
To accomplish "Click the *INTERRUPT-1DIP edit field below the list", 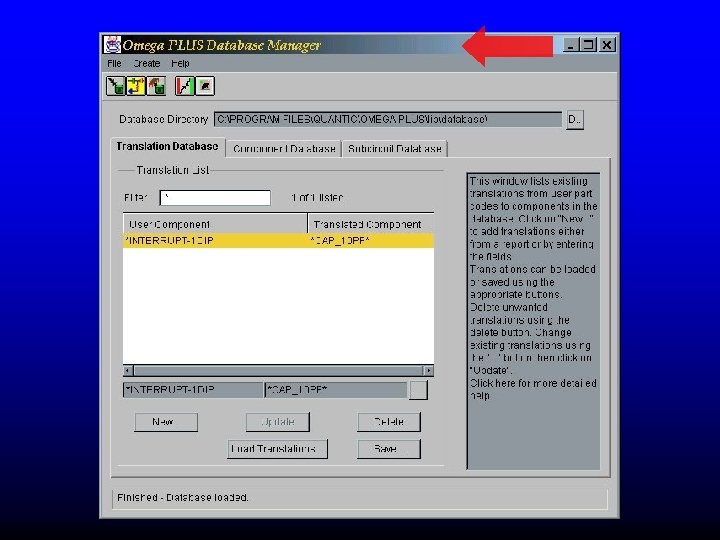I will pos(193,390).
